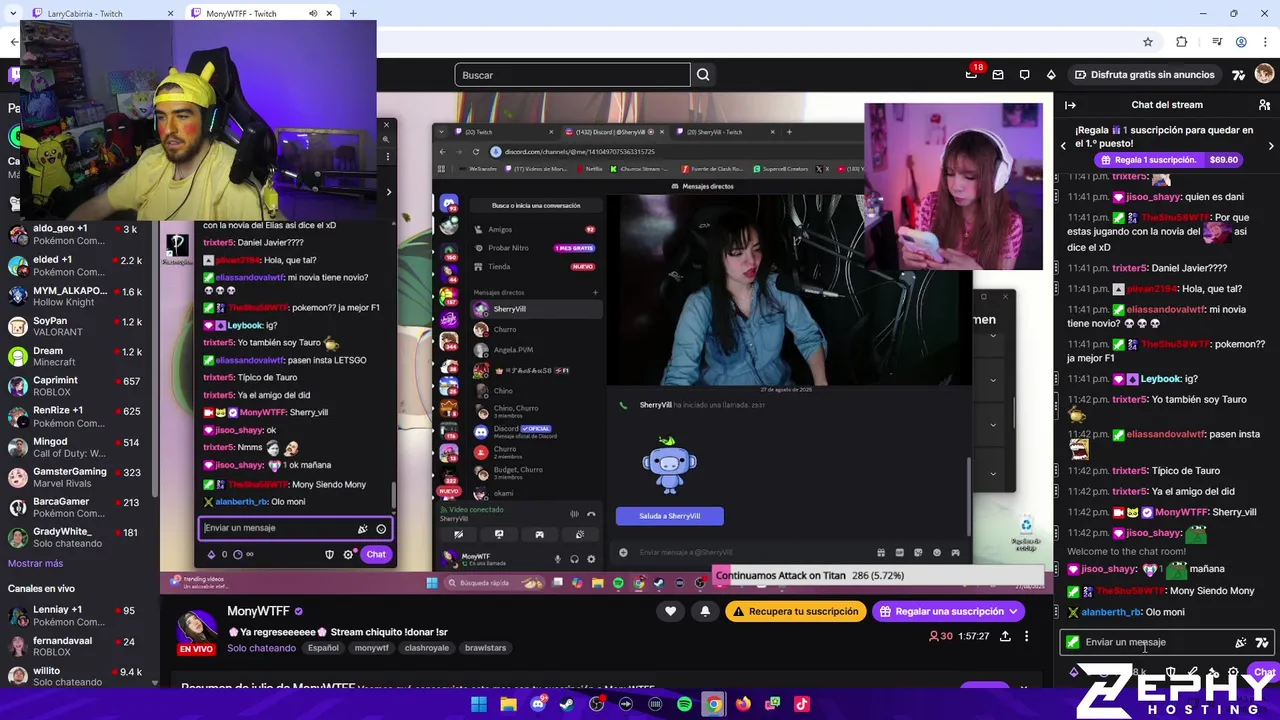Click the brawlstars stream tag
The image size is (1280, 720).
tap(486, 648)
